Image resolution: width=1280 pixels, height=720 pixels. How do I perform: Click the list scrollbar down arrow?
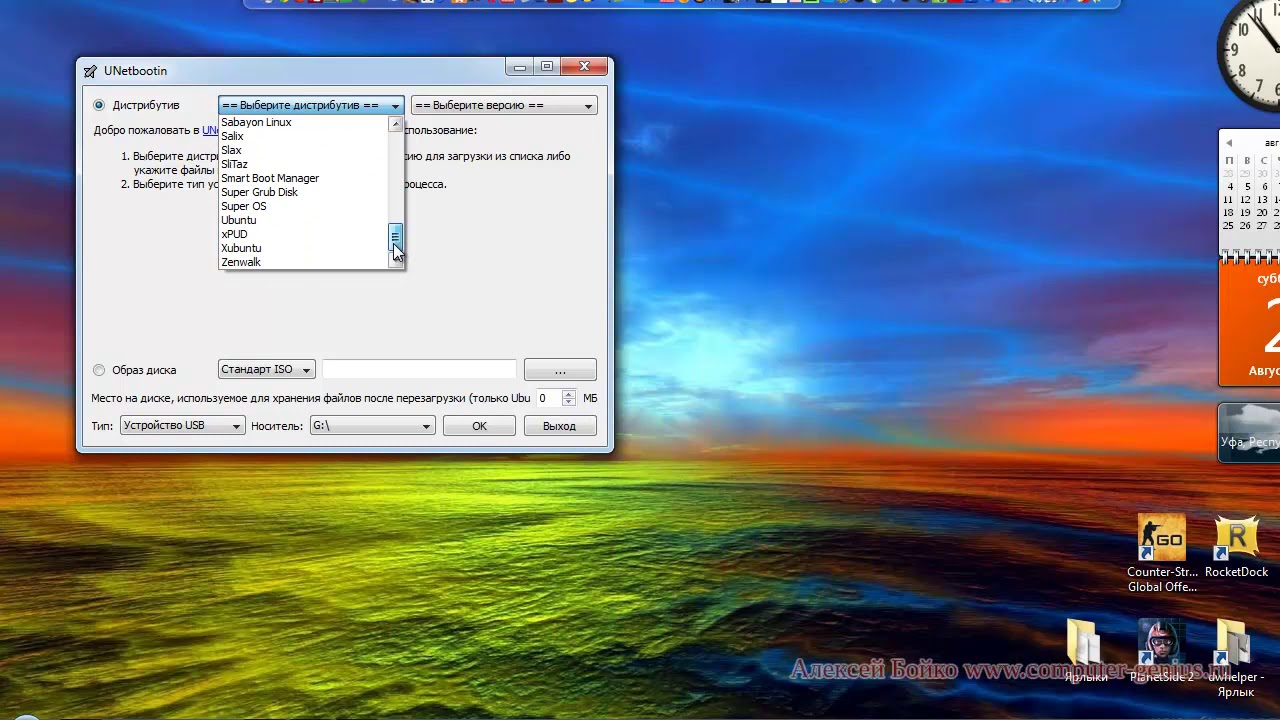click(x=396, y=261)
